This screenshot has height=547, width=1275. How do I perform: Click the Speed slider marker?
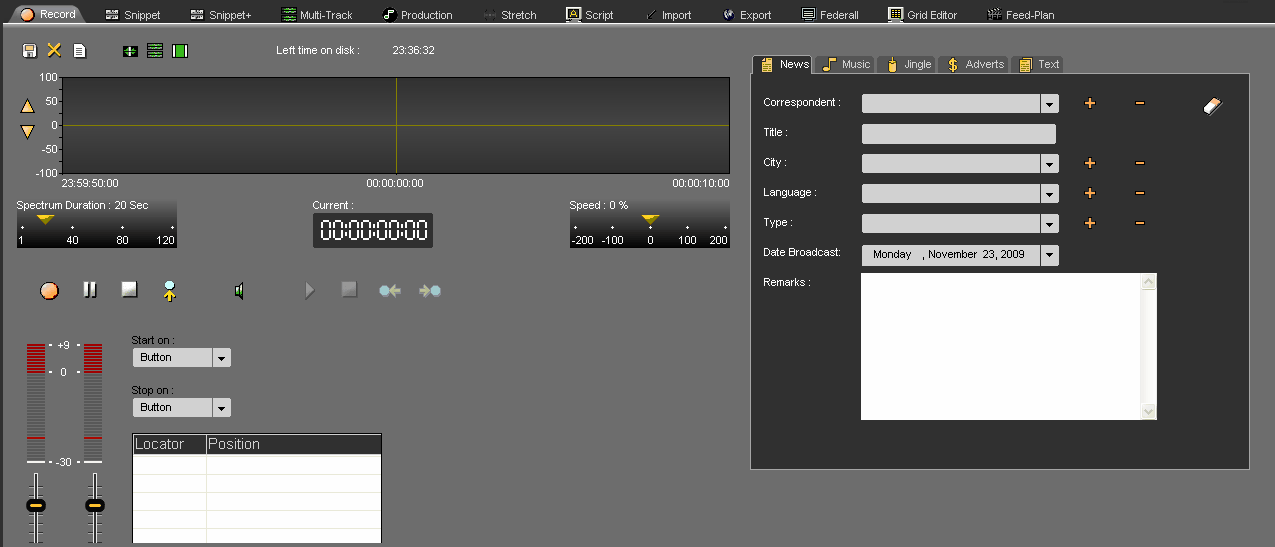pyautogui.click(x=650, y=219)
